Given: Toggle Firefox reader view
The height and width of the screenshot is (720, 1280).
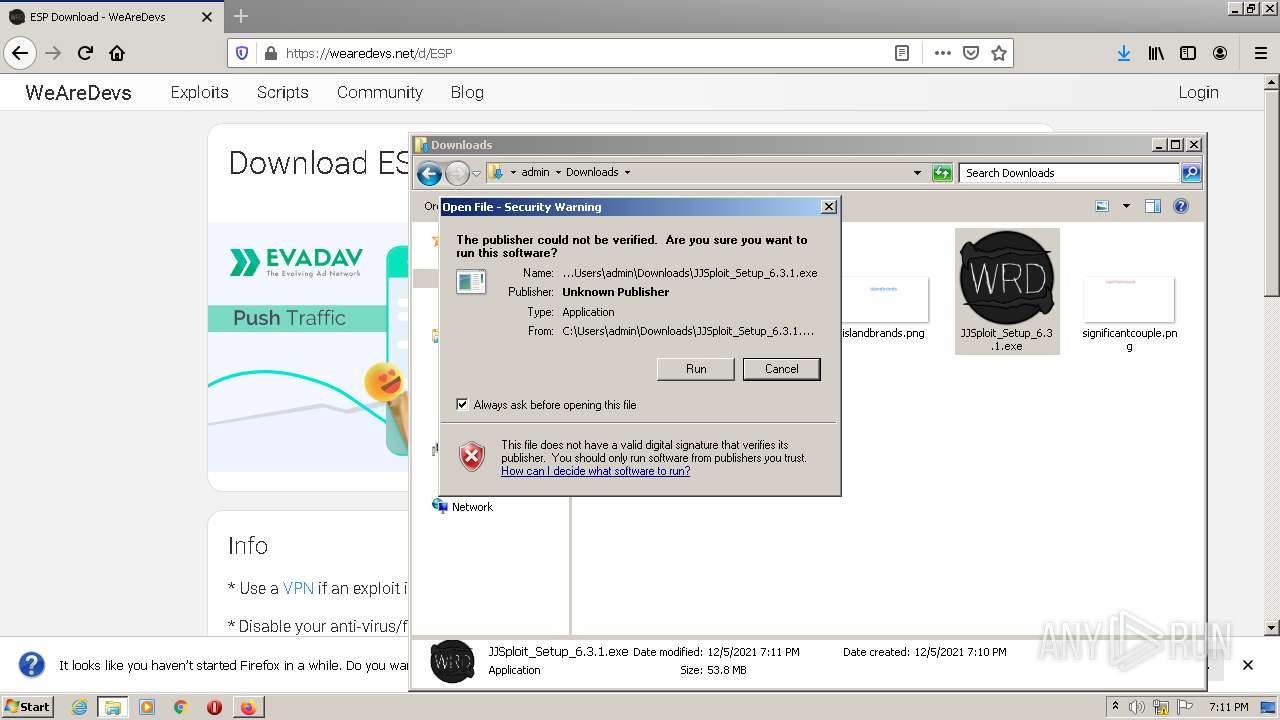Looking at the screenshot, I should pos(902,53).
